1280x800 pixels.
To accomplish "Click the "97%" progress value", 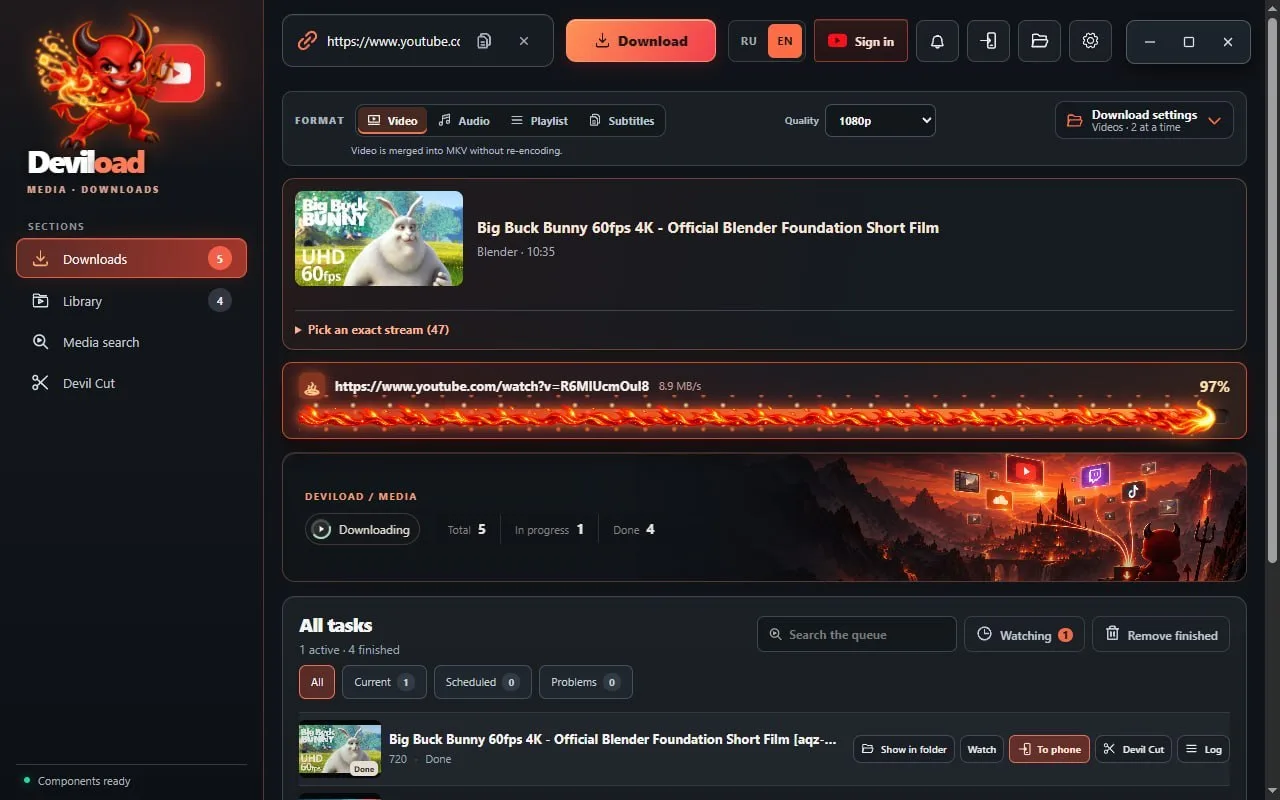I will tap(1215, 386).
